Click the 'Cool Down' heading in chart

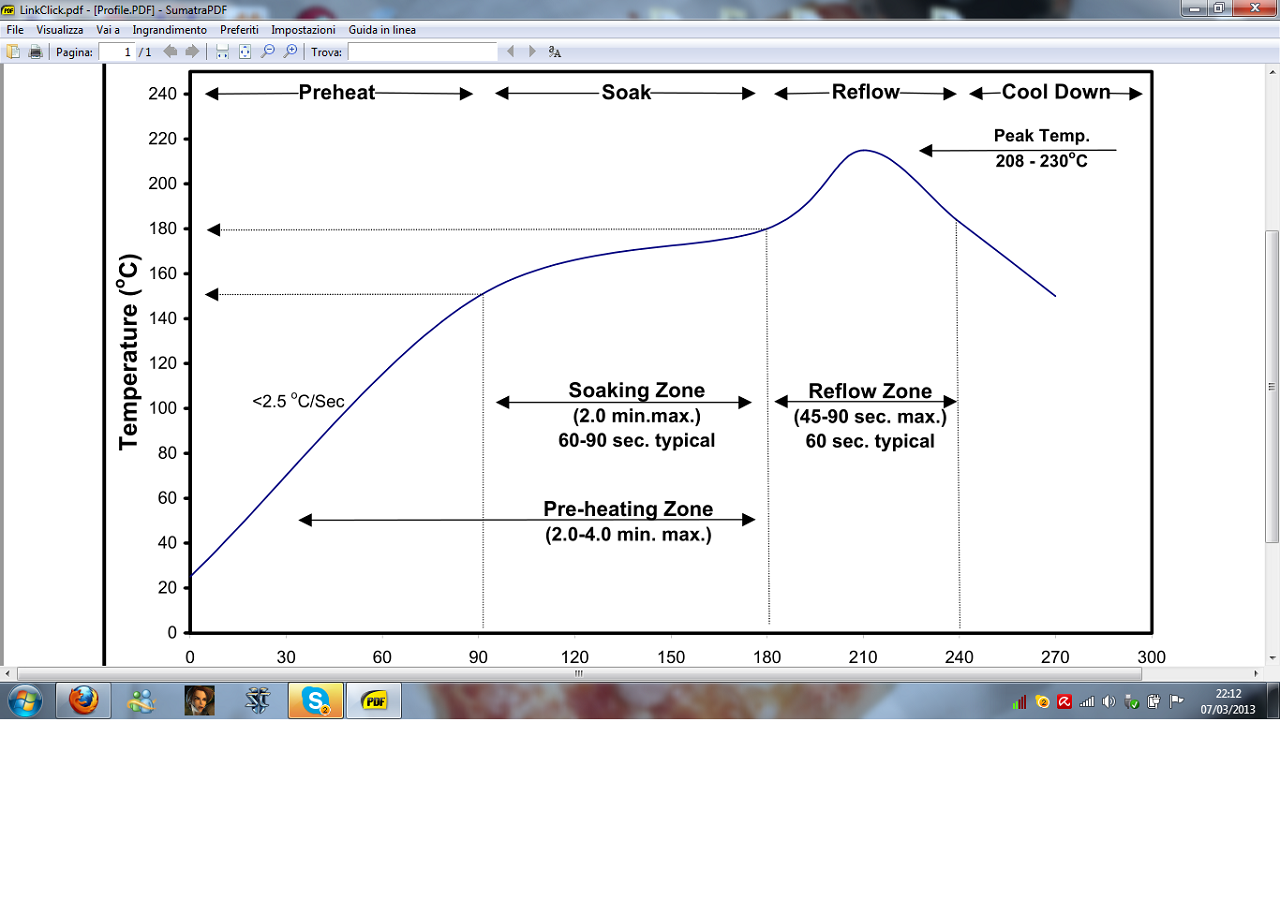point(1056,92)
